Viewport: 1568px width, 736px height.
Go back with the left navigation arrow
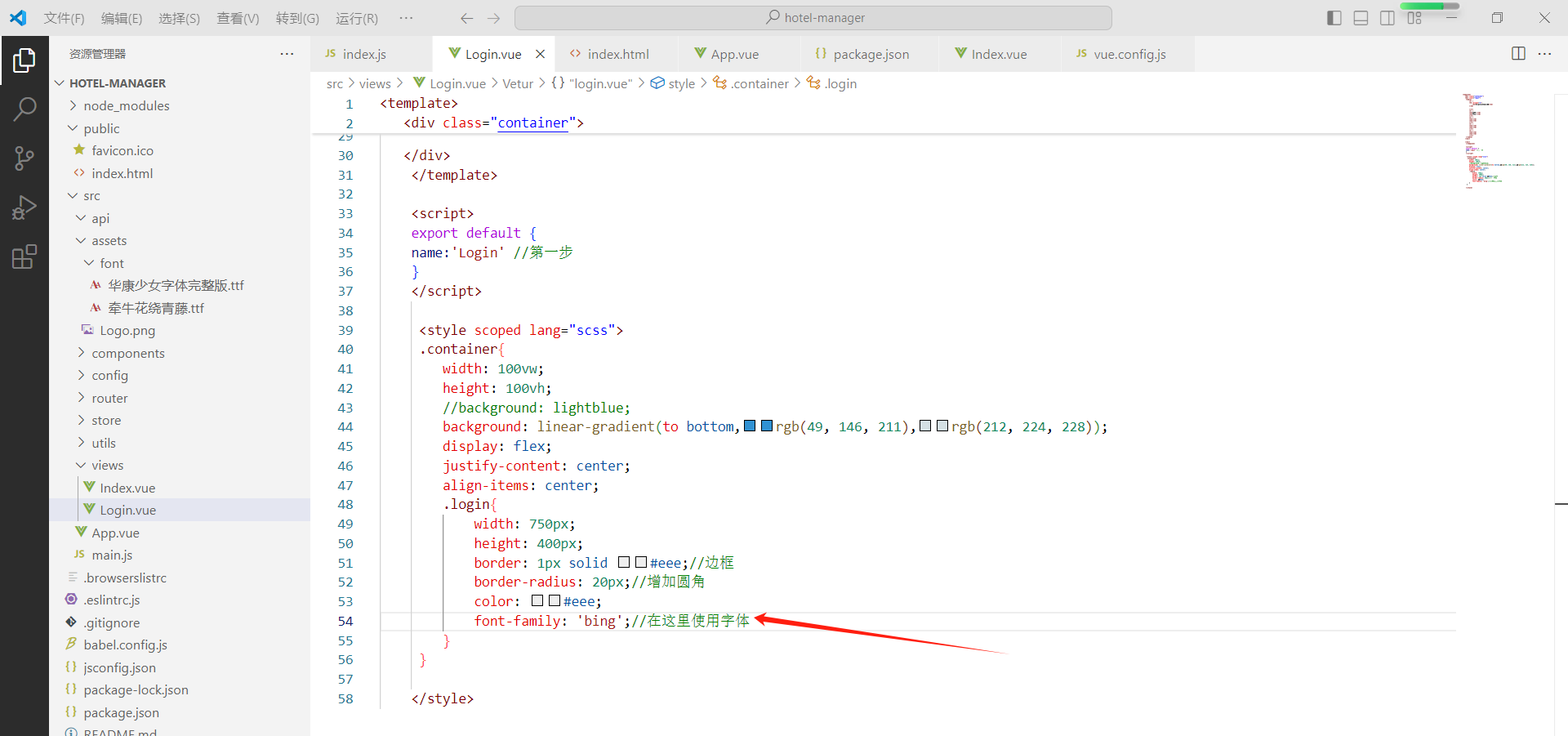(x=466, y=18)
